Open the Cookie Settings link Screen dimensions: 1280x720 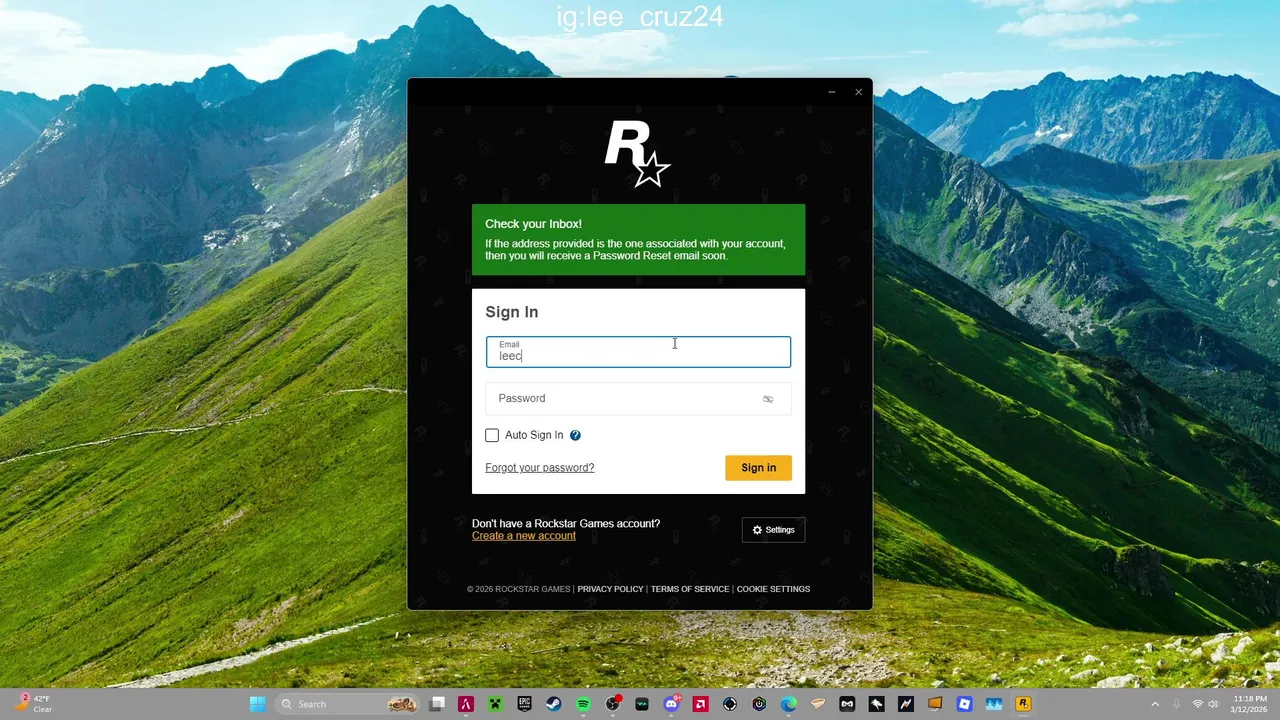[773, 589]
